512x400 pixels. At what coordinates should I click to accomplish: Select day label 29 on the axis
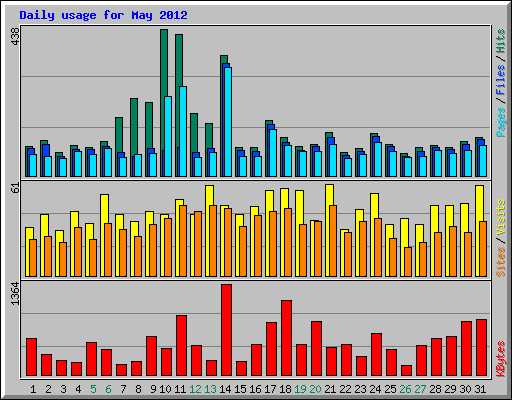point(450,389)
